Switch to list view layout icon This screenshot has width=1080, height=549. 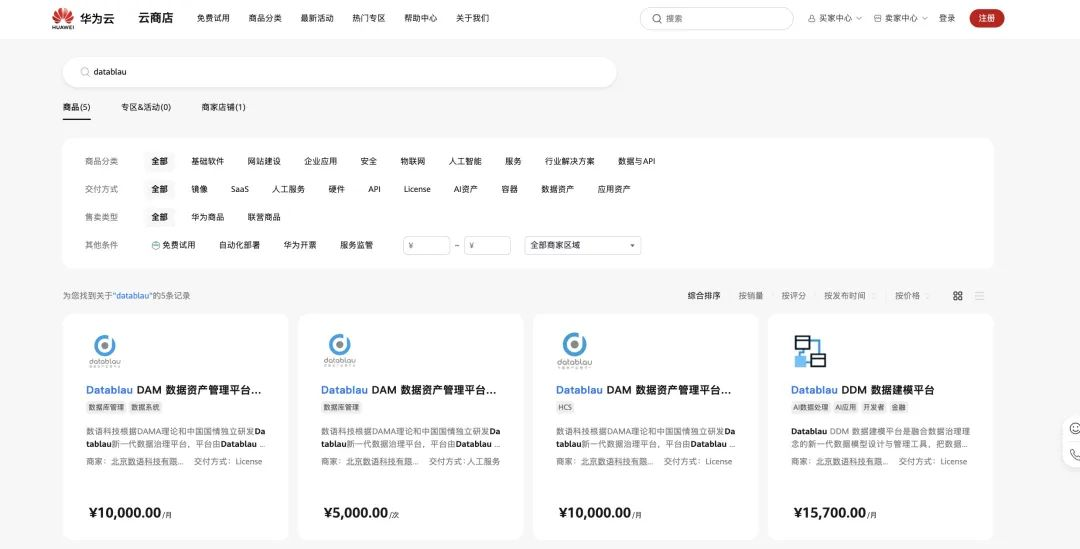tap(979, 296)
